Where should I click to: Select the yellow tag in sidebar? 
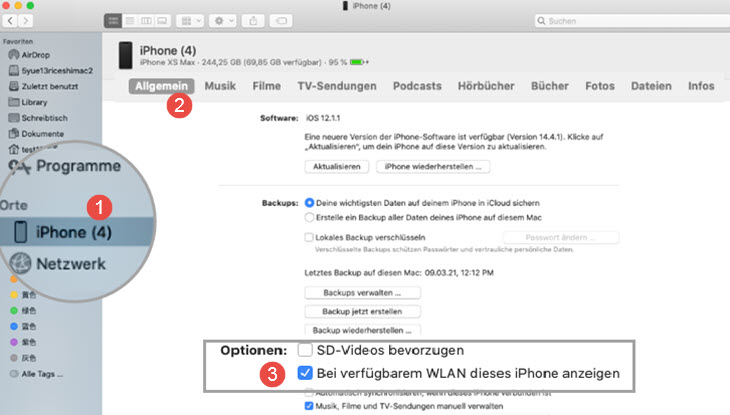click(x=23, y=295)
